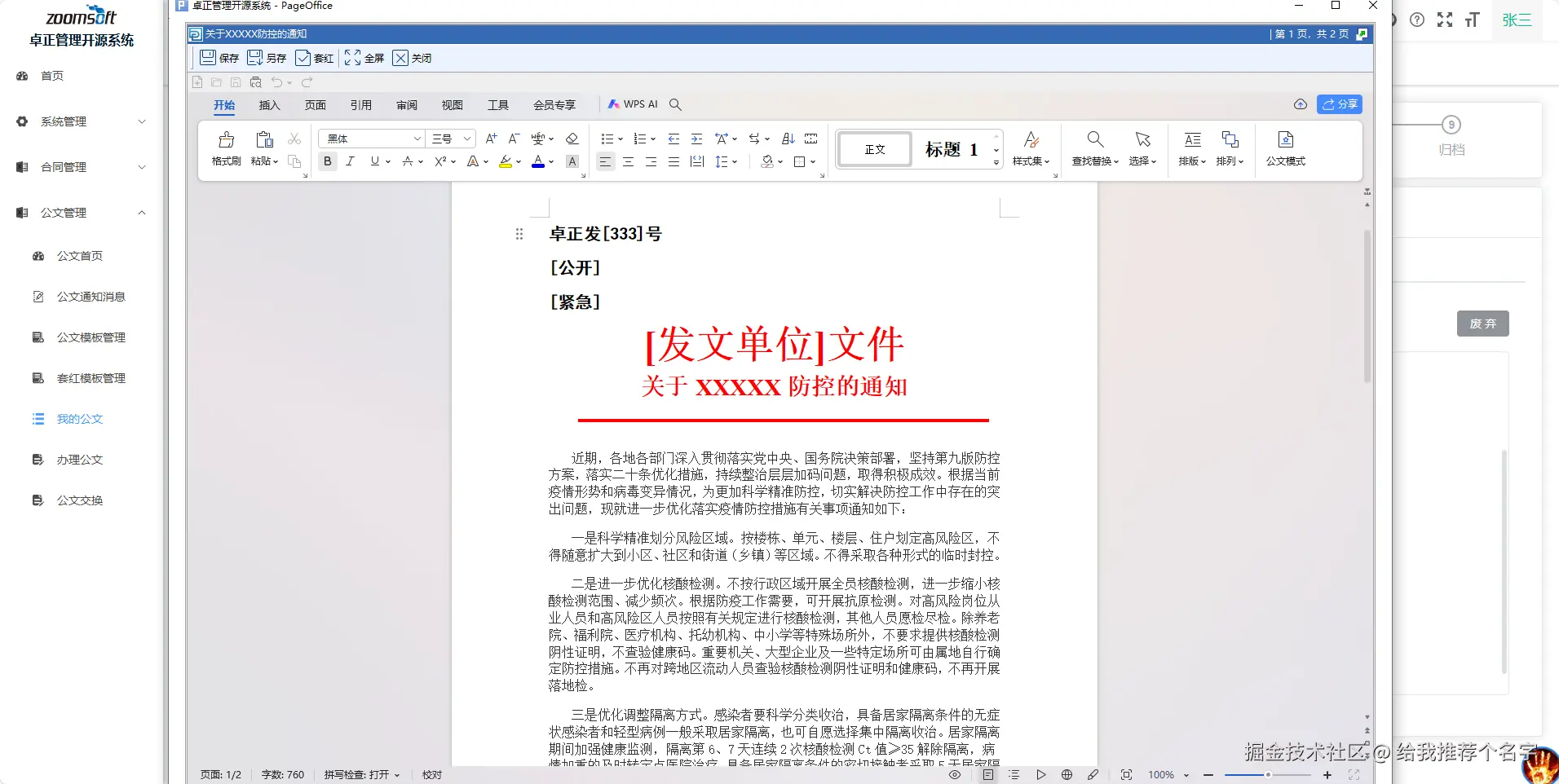Open 我的公文 in the sidebar
This screenshot has height=784, width=1559.
pyautogui.click(x=80, y=419)
